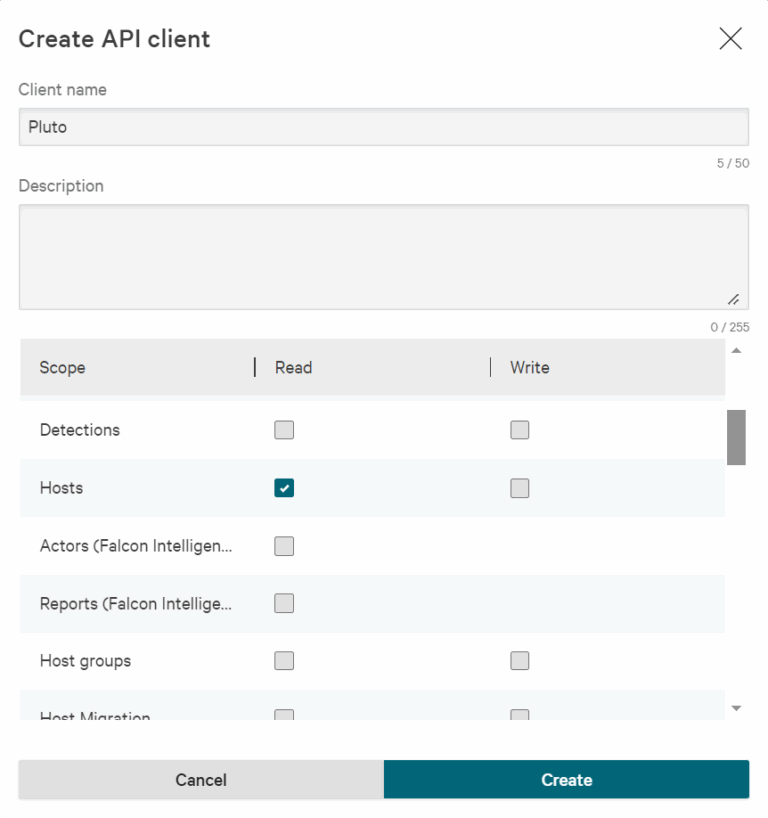Enable Read checkbox for Host groups
The height and width of the screenshot is (818, 768).
pyautogui.click(x=284, y=661)
